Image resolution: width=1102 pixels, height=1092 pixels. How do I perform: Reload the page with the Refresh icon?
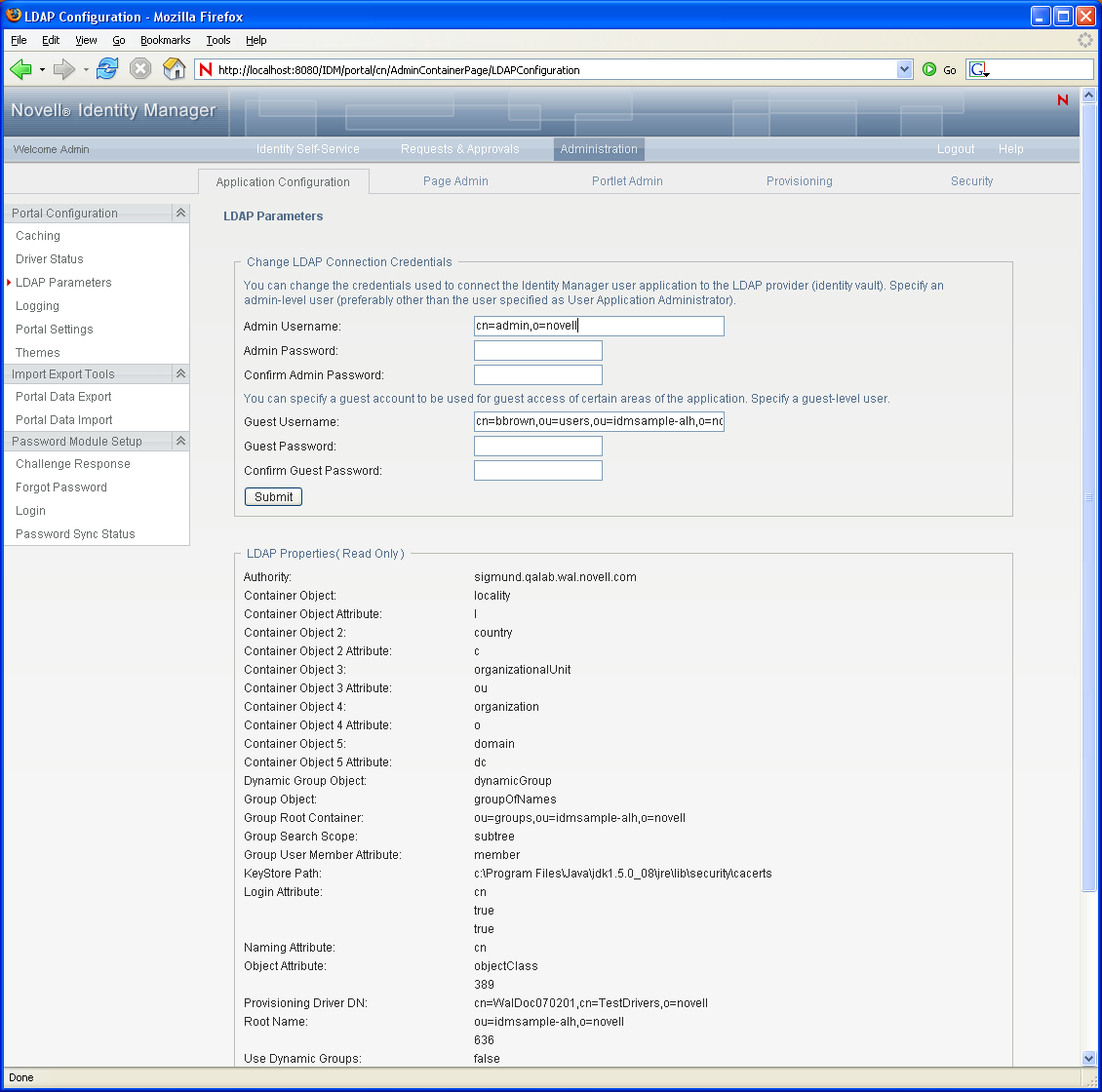click(107, 69)
